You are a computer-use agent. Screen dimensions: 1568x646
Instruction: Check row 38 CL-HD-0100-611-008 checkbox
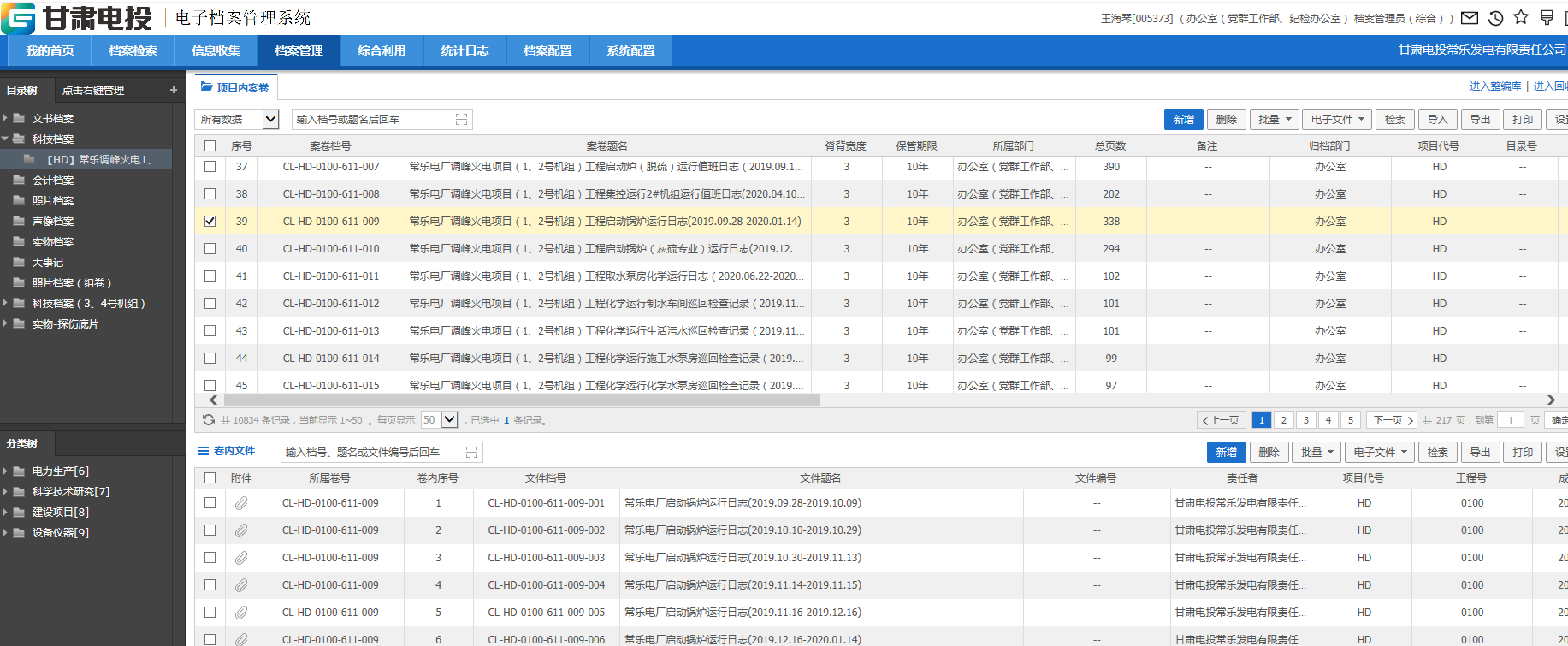pyautogui.click(x=210, y=194)
